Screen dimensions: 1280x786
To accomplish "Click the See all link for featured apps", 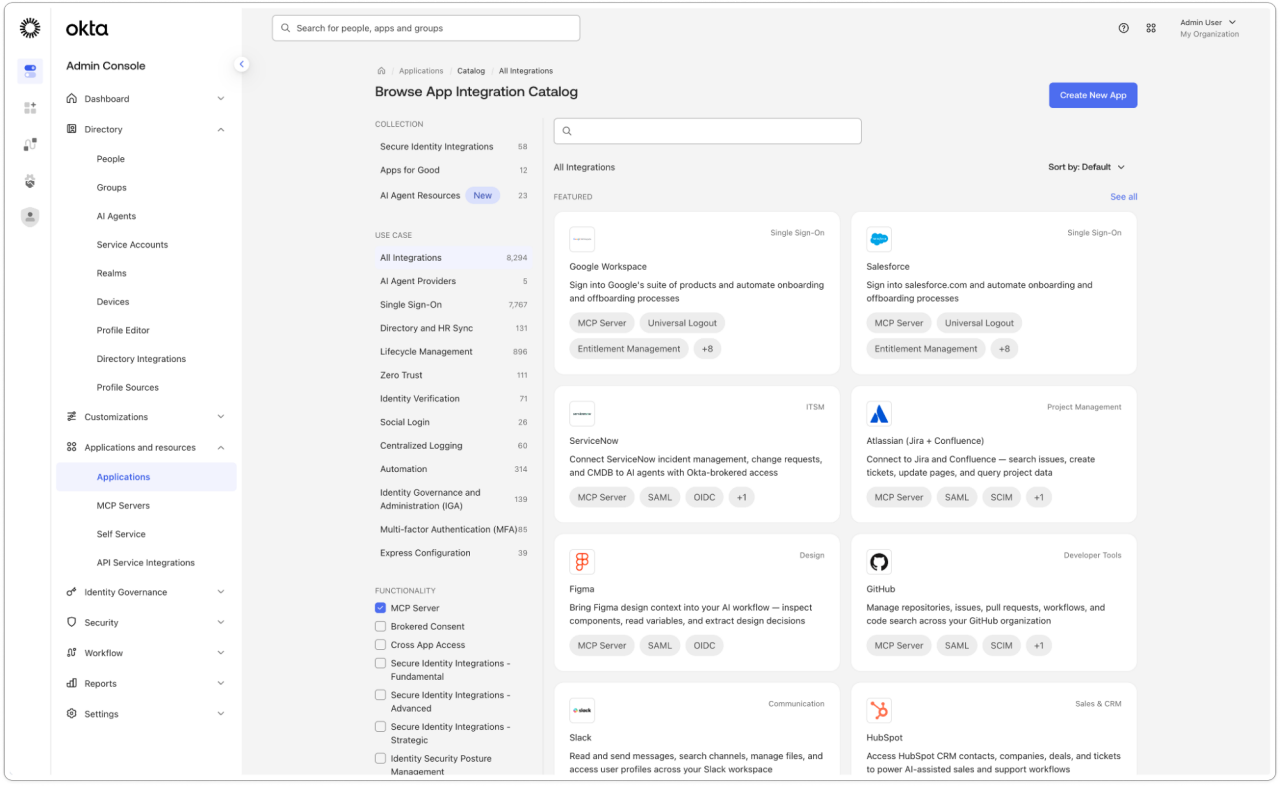I will (1124, 197).
